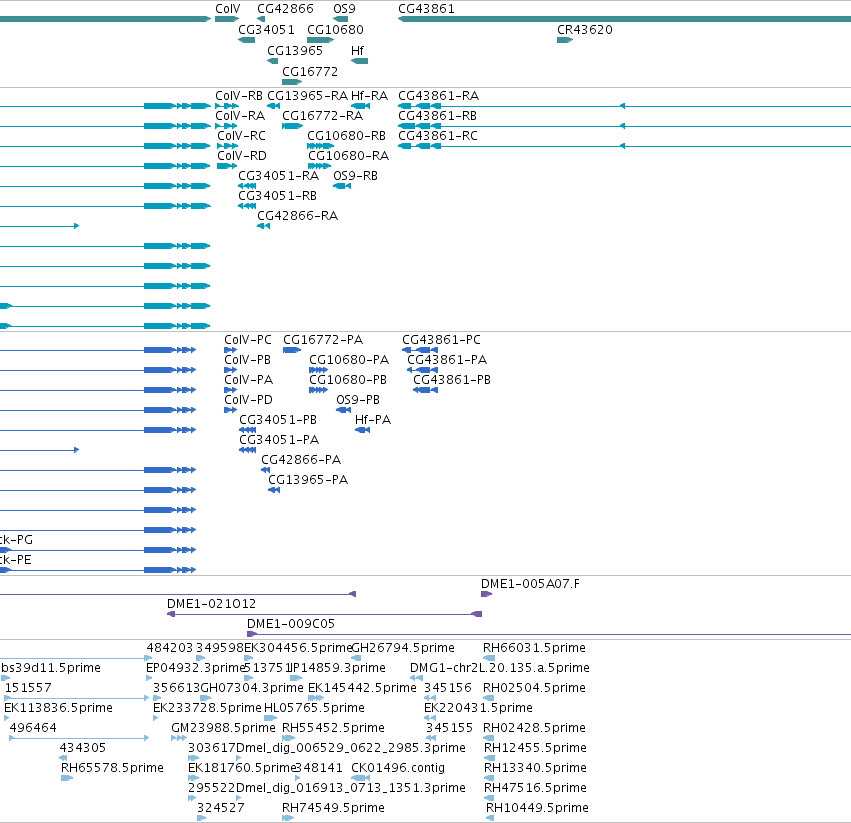Select the CG10680-PB protein label

[x=348, y=380]
